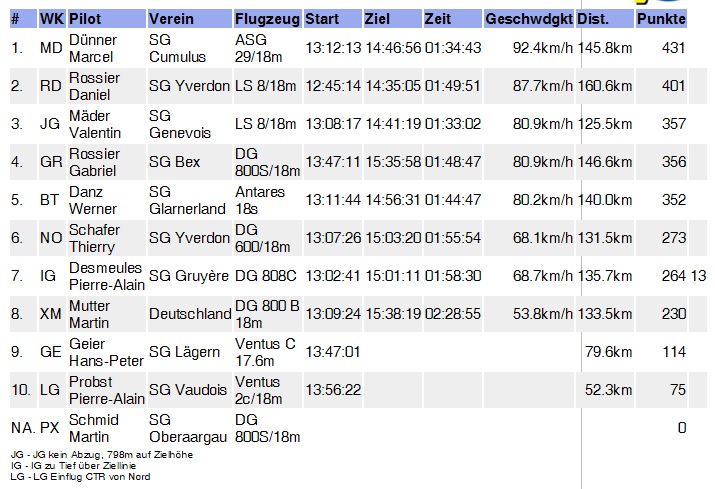Click the LG Einflug CTR footnote
Image resolution: width=715 pixels, height=489 pixels.
(80, 477)
